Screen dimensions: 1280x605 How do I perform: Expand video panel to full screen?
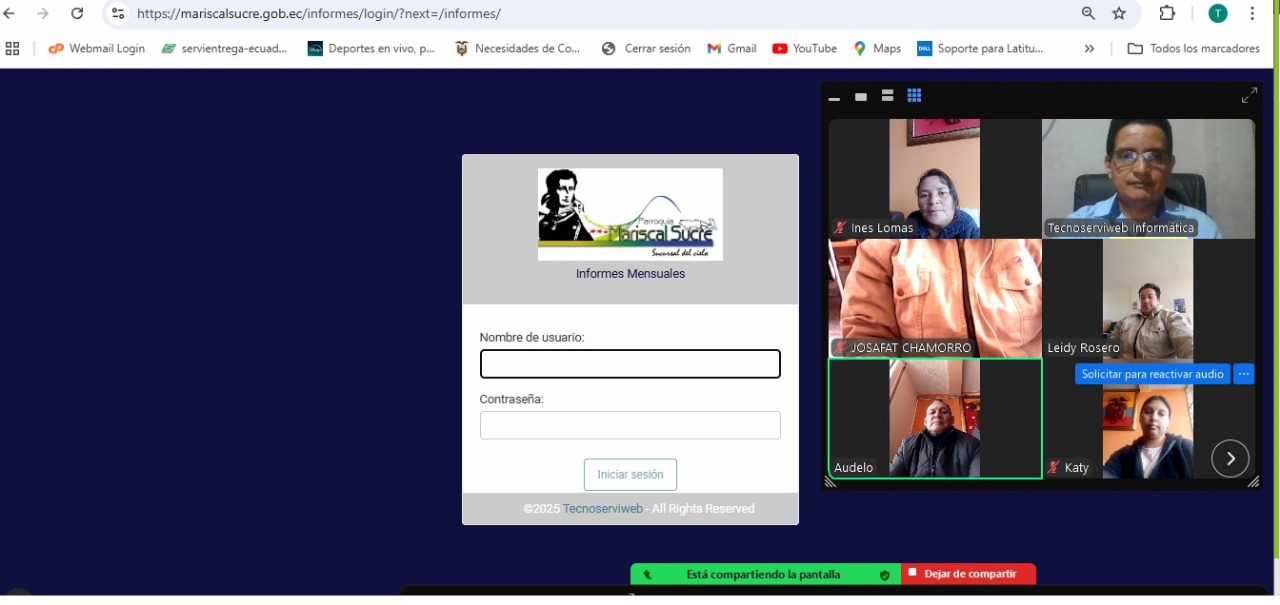pyautogui.click(x=1249, y=96)
